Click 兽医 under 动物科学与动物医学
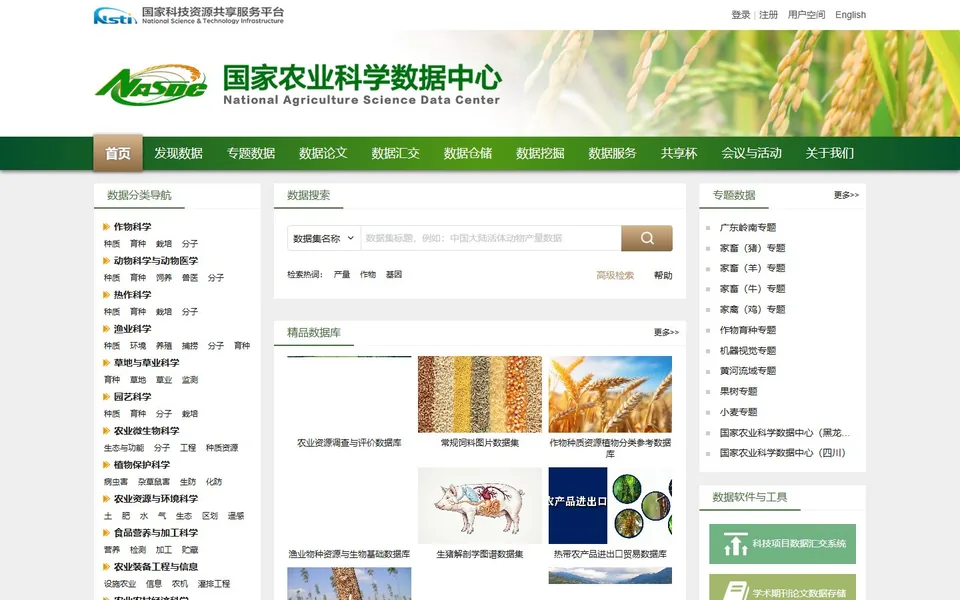960x600 pixels. 190,278
